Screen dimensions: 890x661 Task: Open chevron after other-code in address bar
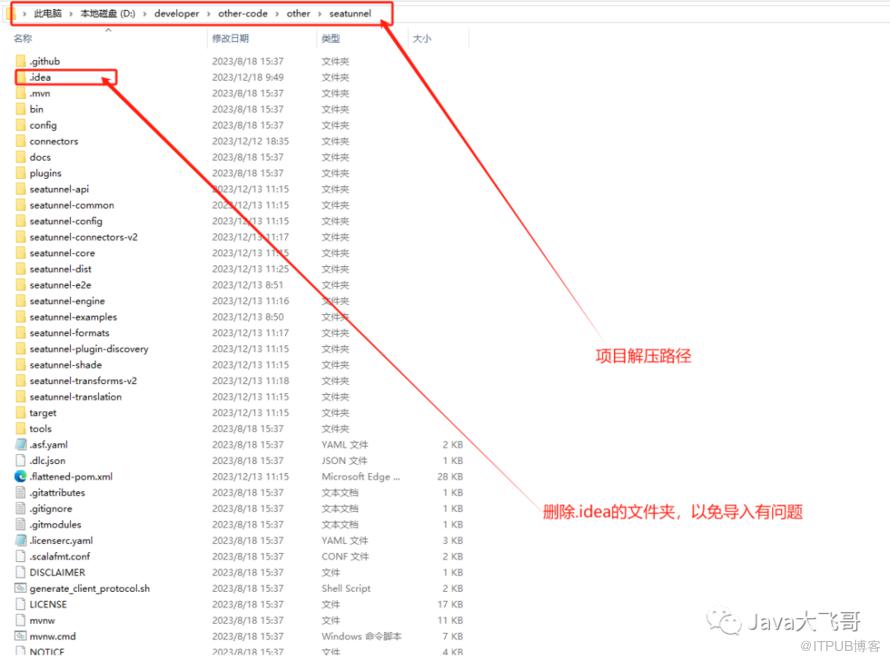click(277, 14)
